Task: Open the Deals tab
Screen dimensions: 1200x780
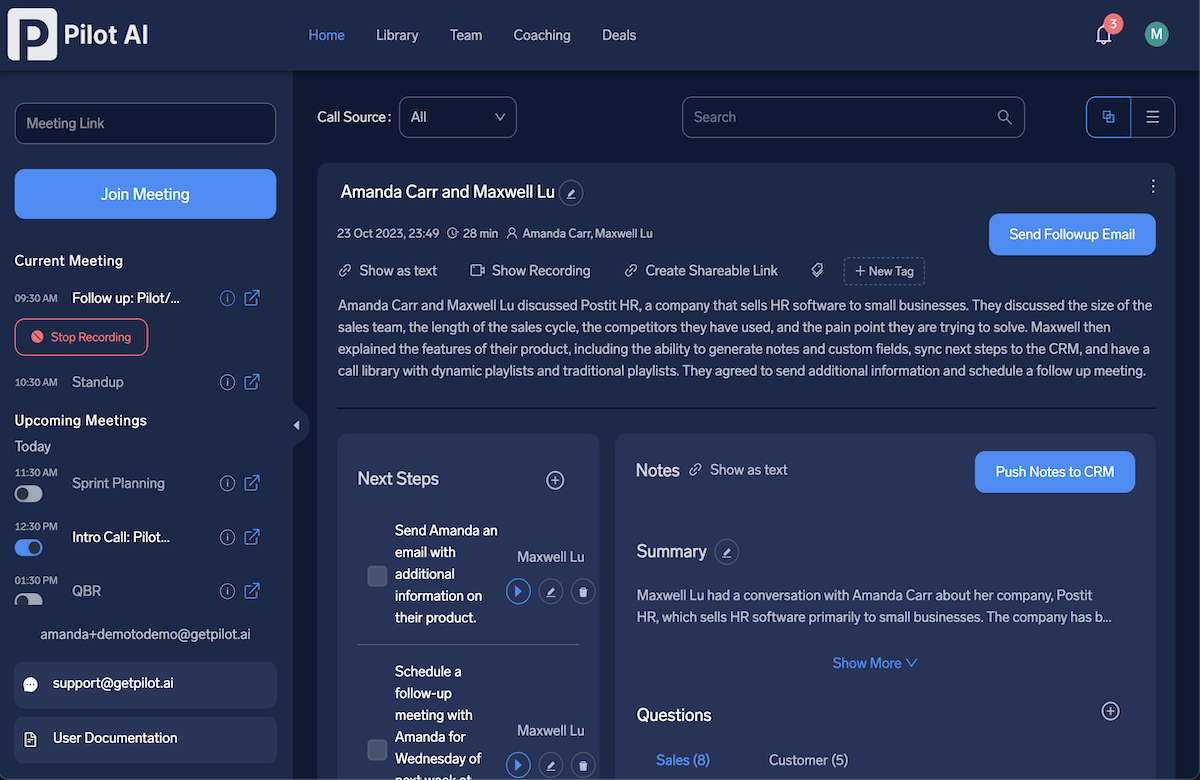Action: point(619,35)
